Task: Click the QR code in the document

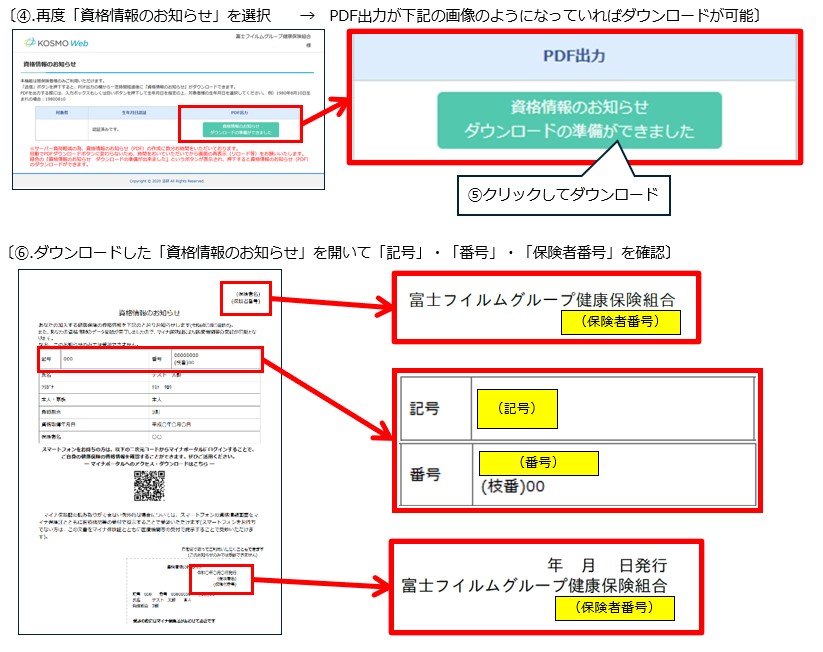Action: (x=149, y=487)
